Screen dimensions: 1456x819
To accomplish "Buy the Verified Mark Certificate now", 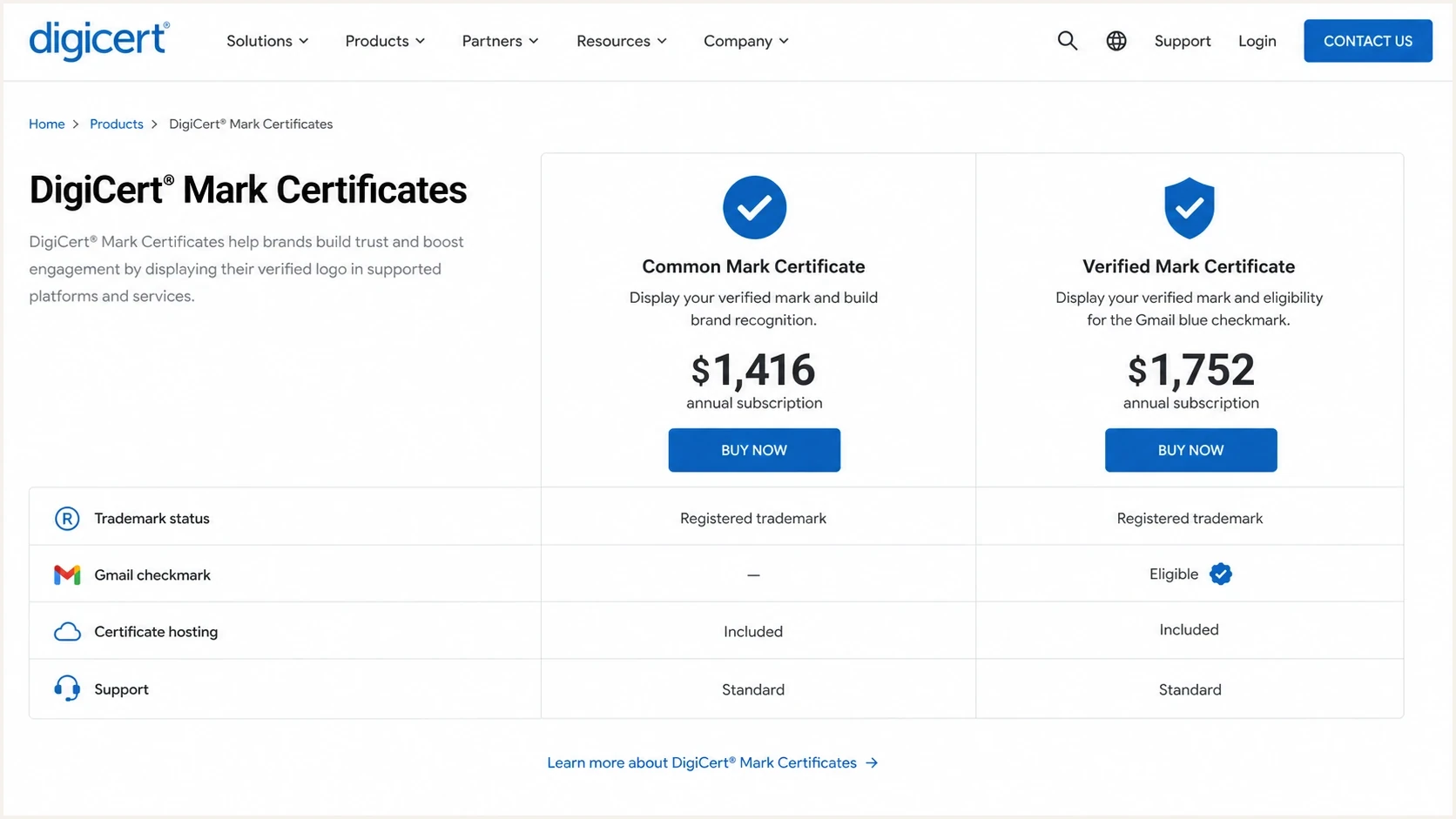I will click(x=1191, y=450).
